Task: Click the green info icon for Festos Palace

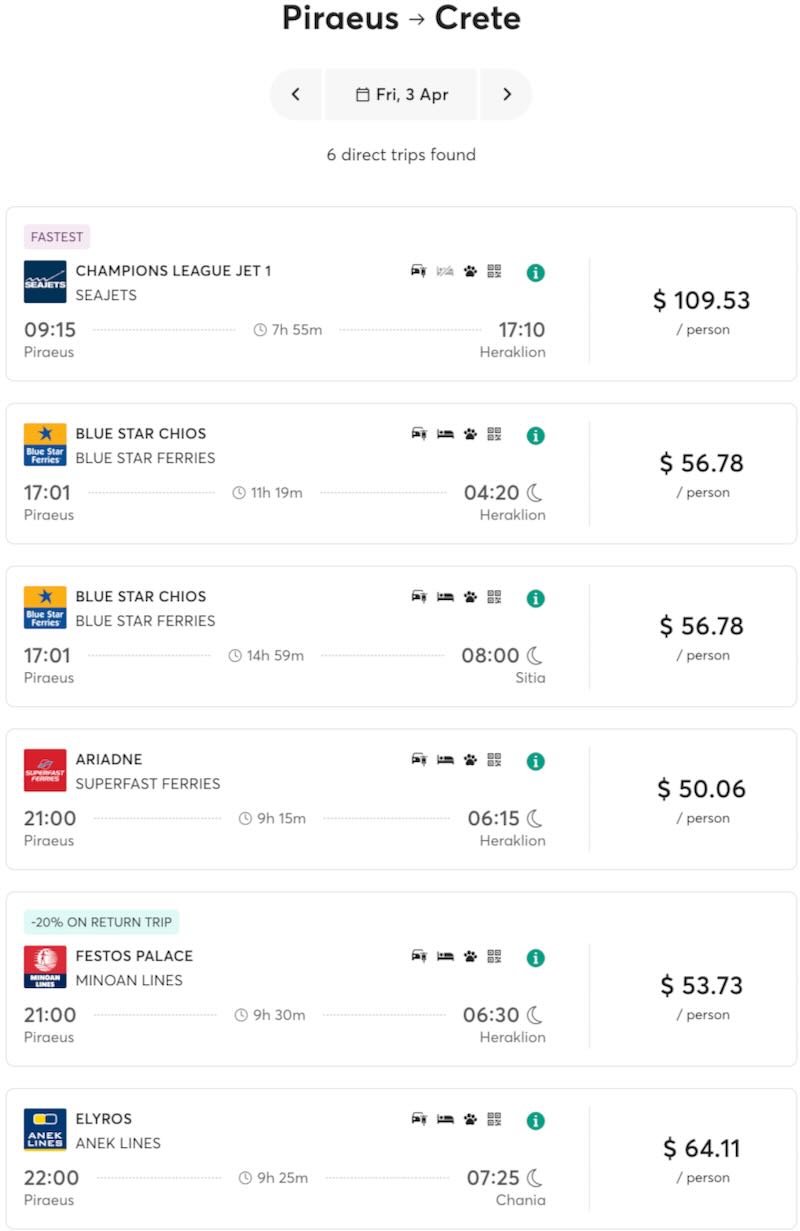Action: coord(536,958)
